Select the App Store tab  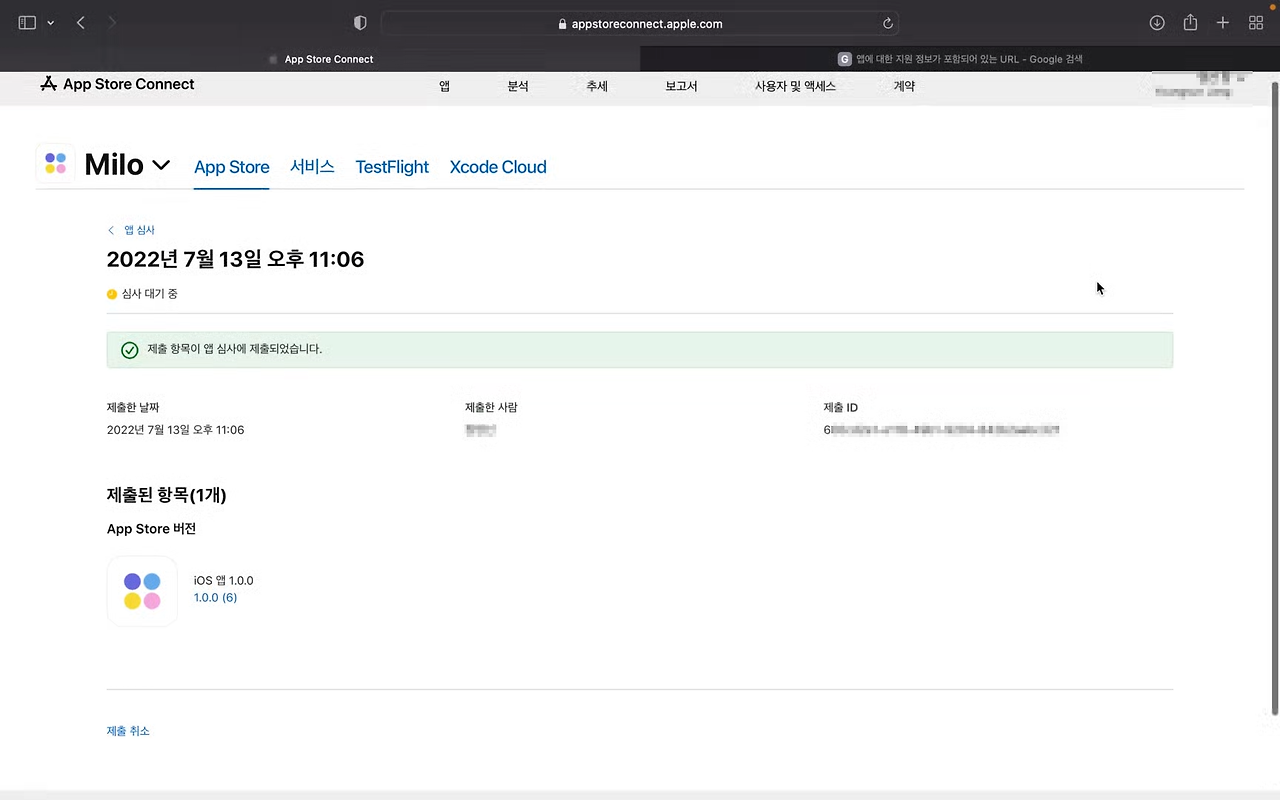click(x=232, y=167)
